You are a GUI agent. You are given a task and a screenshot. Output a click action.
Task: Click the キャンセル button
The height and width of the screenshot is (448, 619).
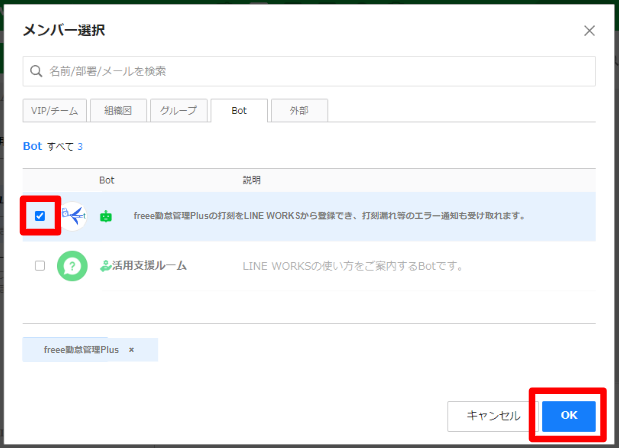pyautogui.click(x=493, y=416)
